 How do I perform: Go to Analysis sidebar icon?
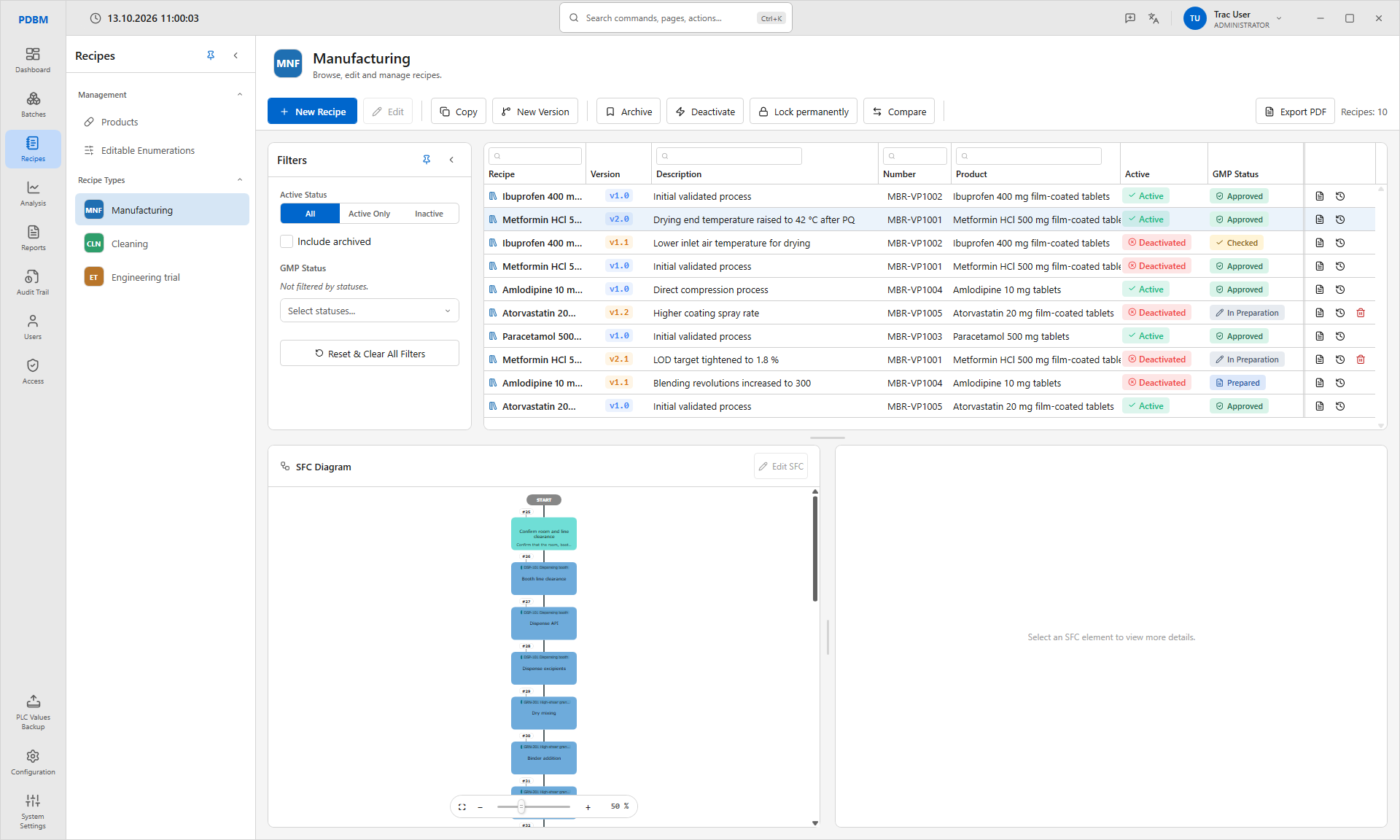pos(33,193)
